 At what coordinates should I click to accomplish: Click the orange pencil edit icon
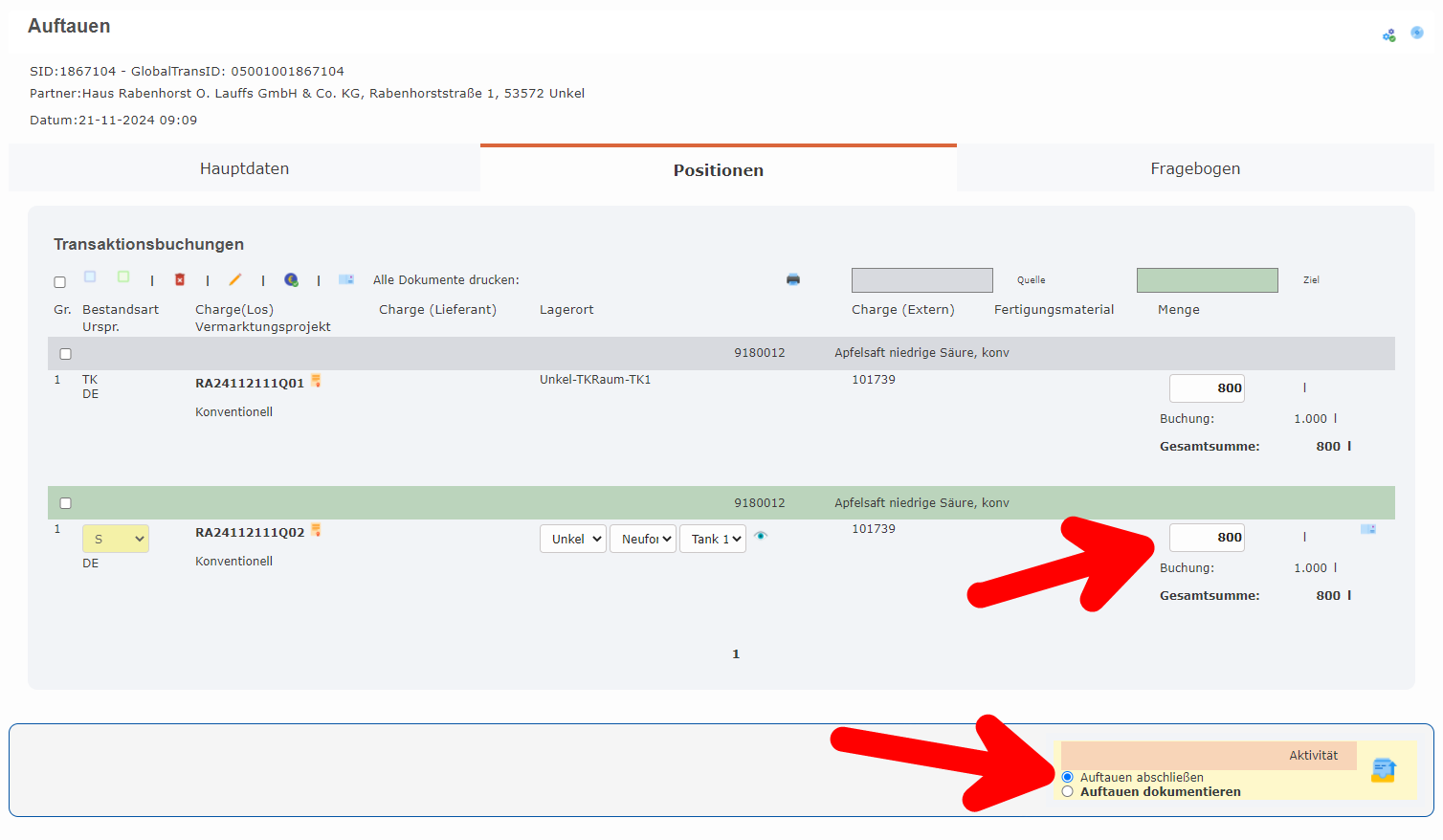234,279
